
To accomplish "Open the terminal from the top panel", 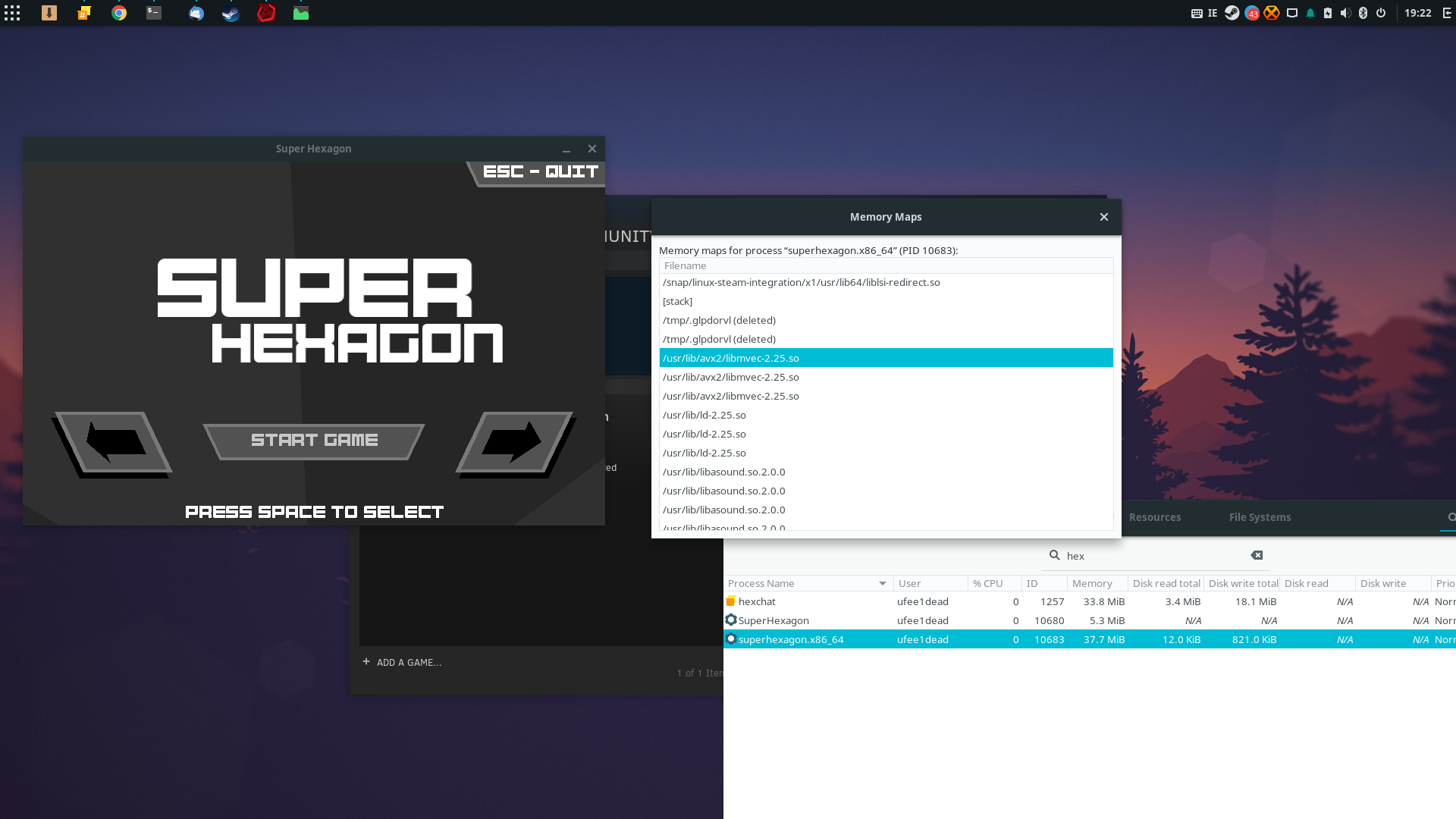I will pyautogui.click(x=154, y=13).
